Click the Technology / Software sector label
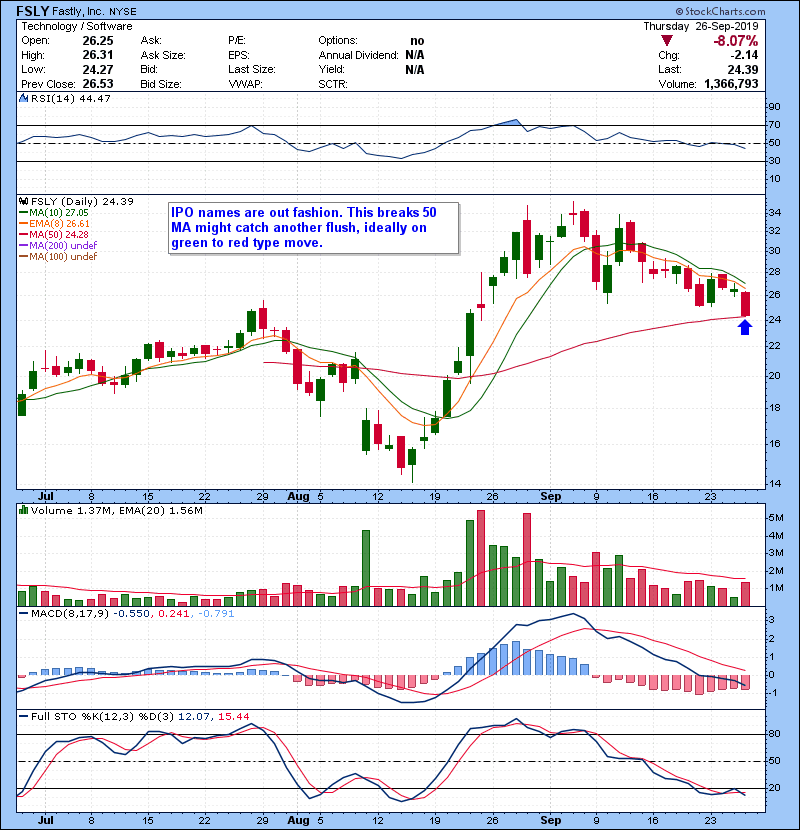This screenshot has width=800, height=830. 77,26
